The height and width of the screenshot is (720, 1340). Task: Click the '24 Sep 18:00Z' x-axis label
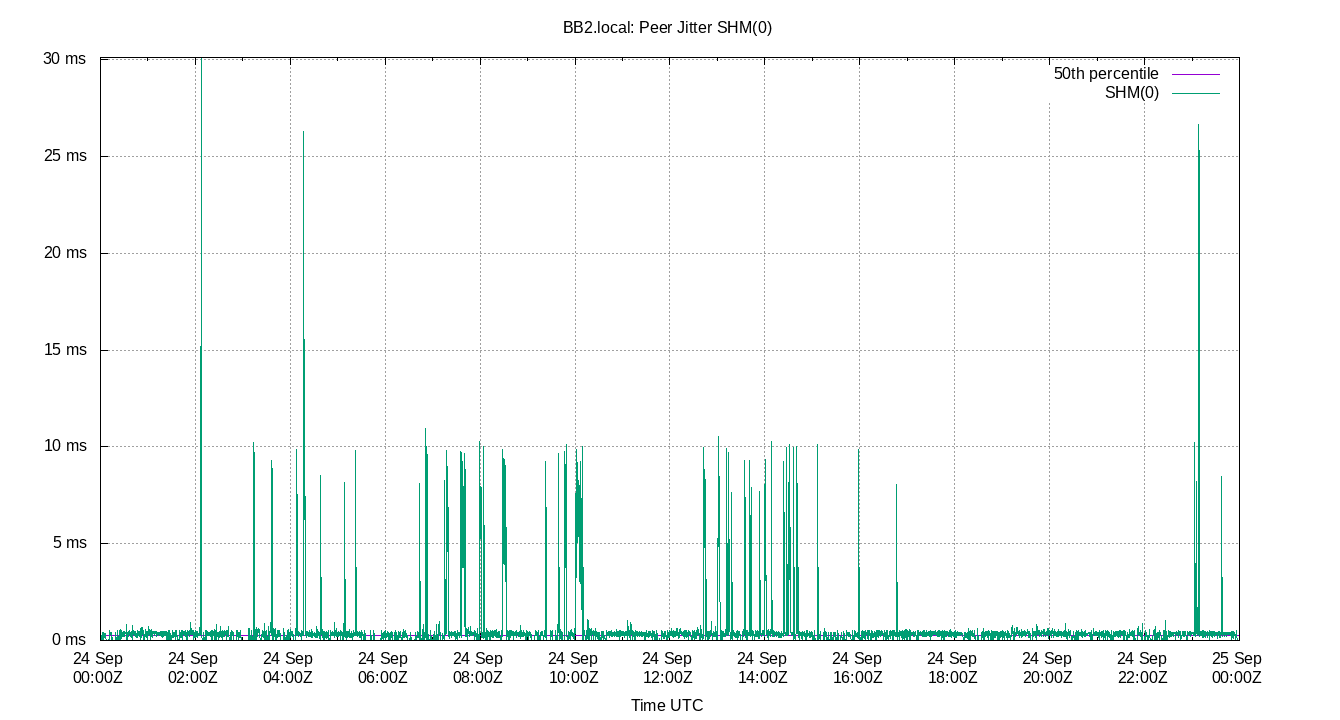click(x=952, y=668)
